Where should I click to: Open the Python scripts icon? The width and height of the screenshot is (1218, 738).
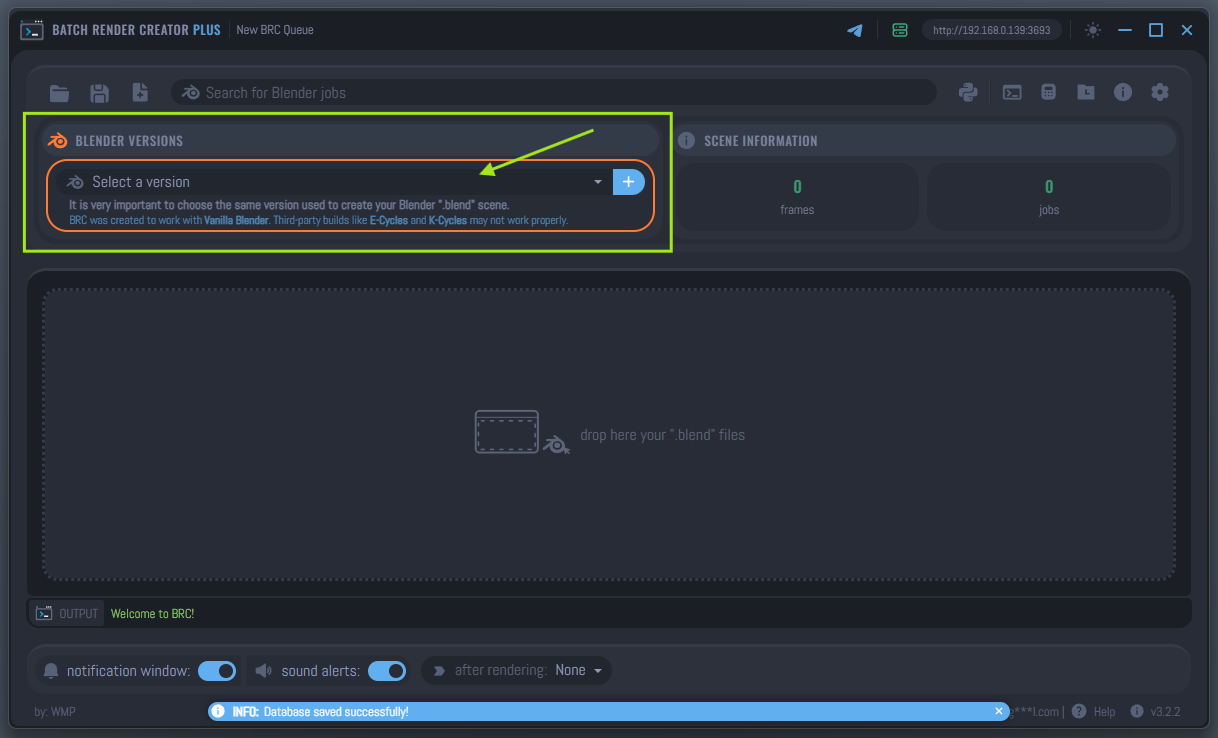pyautogui.click(x=967, y=92)
